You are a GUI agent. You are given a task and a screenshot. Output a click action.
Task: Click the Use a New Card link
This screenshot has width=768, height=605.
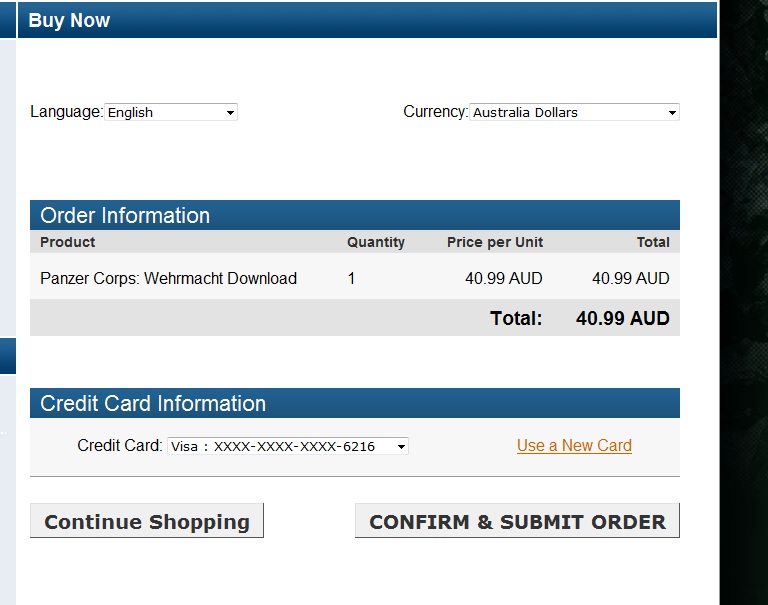574,445
